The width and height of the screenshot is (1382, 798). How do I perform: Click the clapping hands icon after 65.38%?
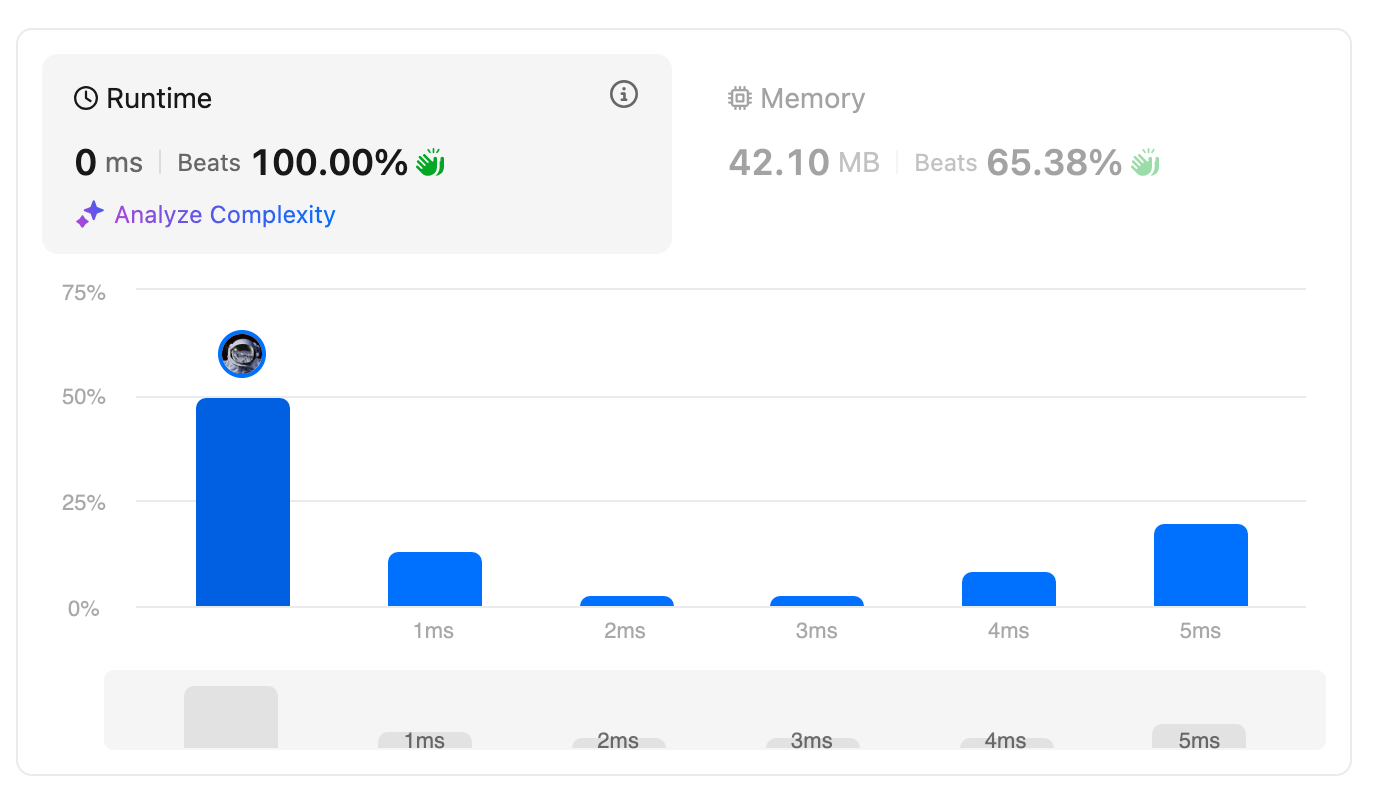[x=1145, y=162]
